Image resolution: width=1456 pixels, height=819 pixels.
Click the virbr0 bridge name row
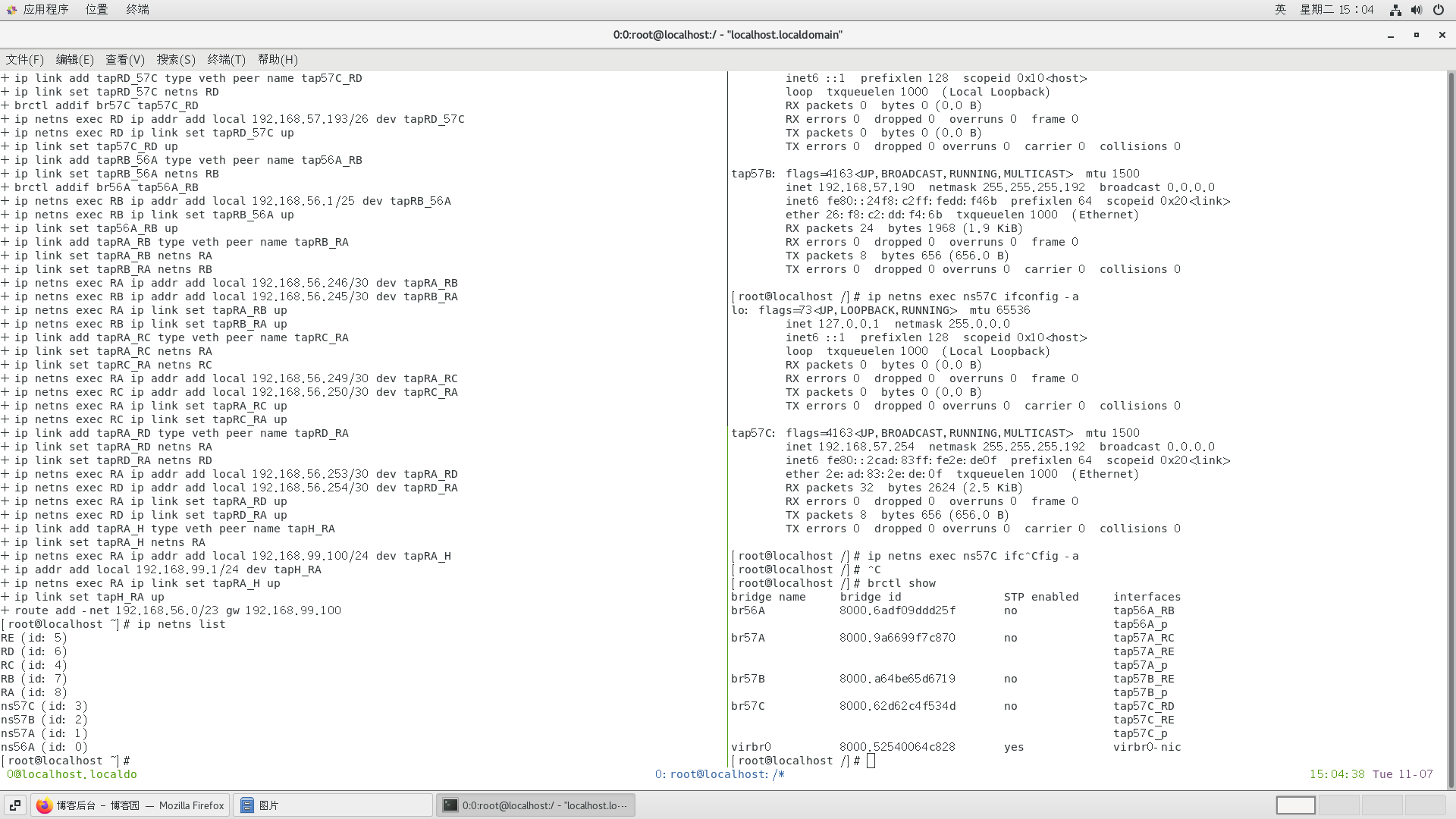point(751,747)
